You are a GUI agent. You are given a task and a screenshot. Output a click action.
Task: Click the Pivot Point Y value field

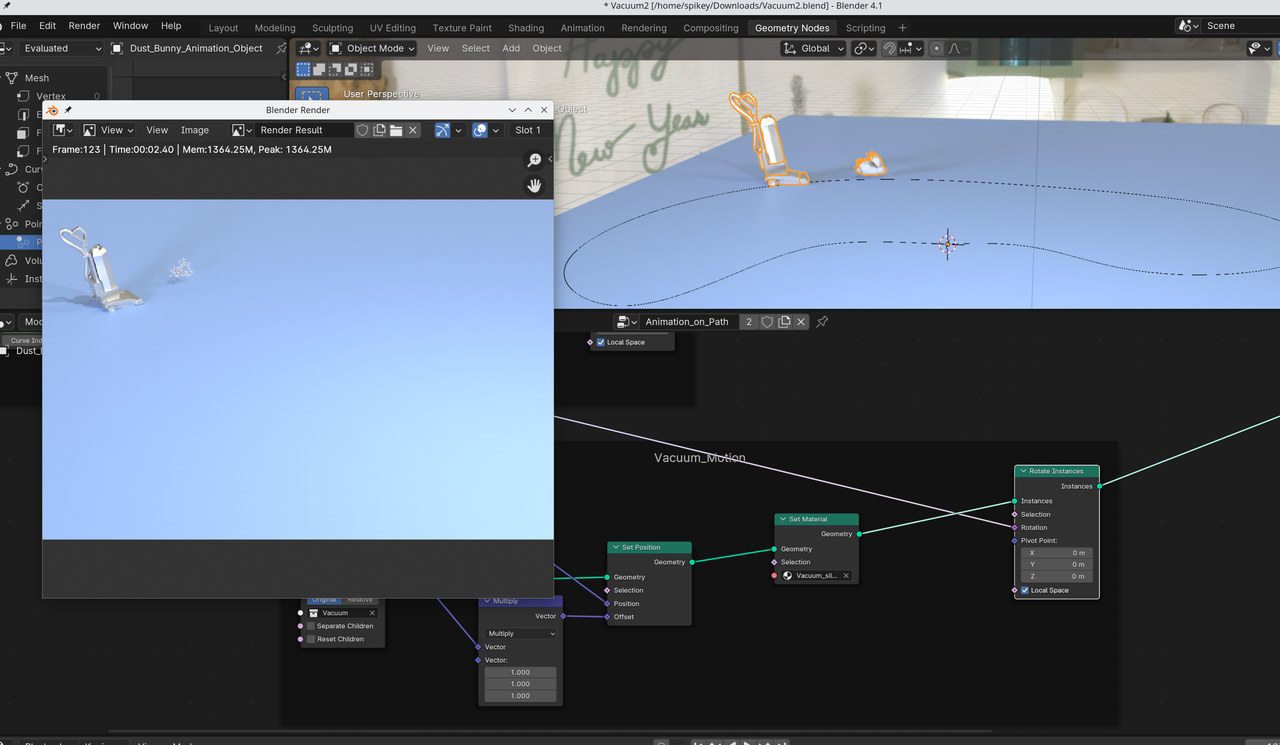click(1056, 564)
